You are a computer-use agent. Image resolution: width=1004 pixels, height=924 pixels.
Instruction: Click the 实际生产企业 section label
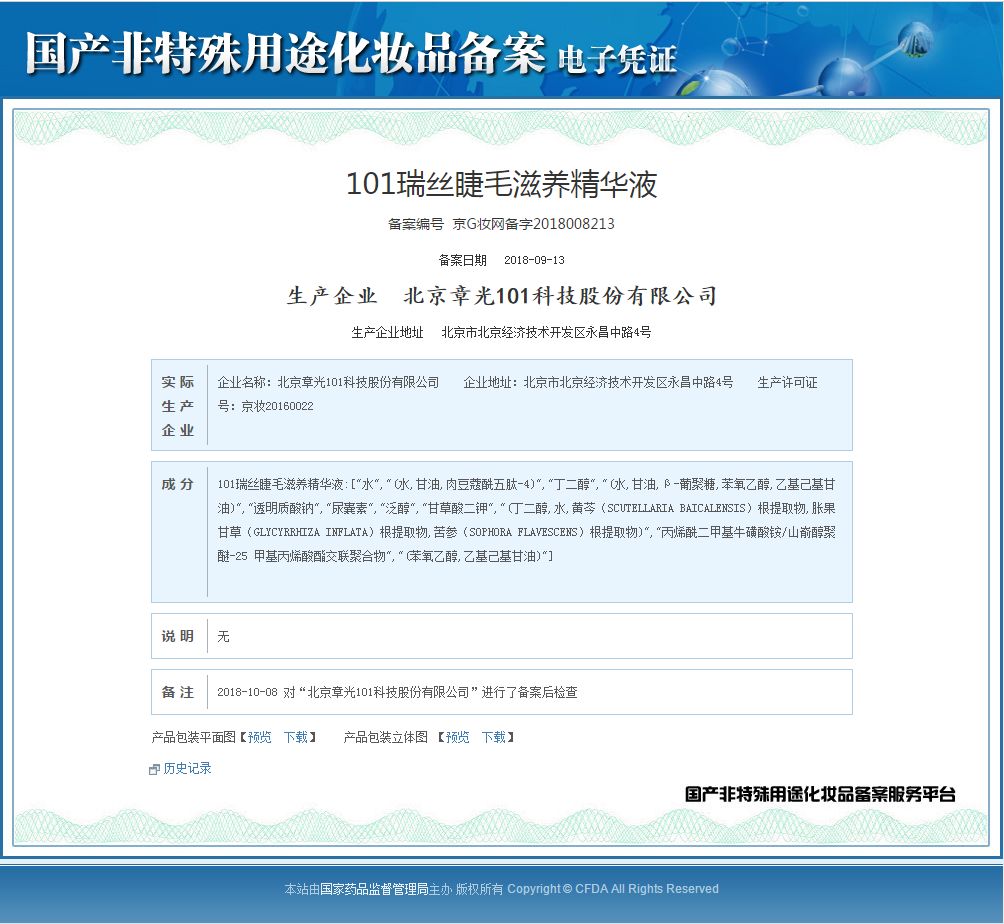pos(178,404)
